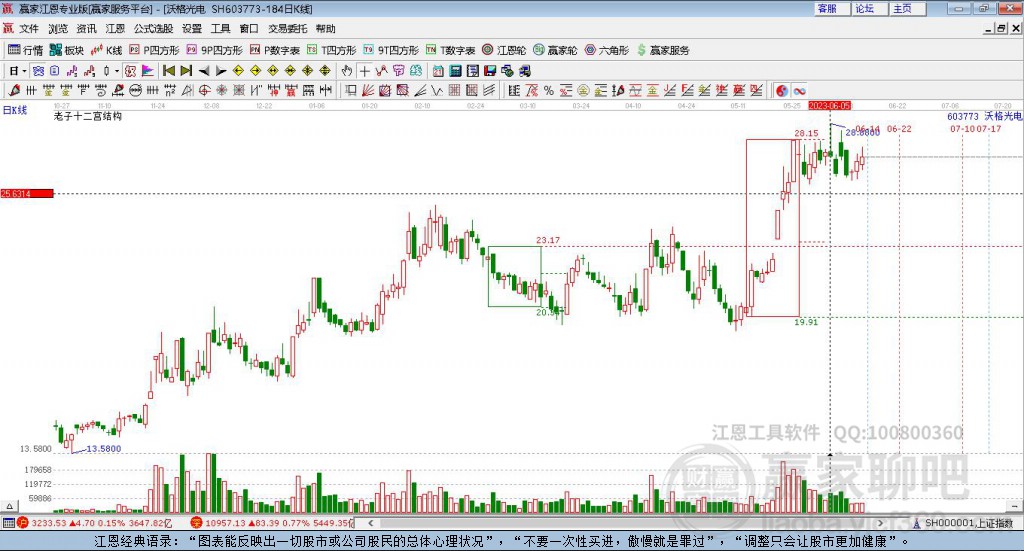This screenshot has height=551, width=1024.
Task: Open the calculator icon
Action: [455, 71]
